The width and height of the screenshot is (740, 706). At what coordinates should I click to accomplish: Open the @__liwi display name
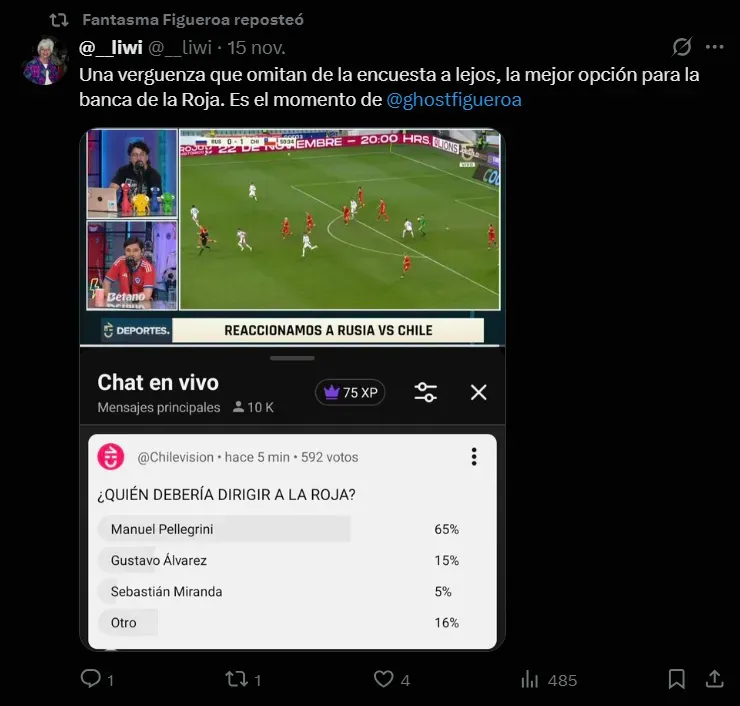[111, 47]
